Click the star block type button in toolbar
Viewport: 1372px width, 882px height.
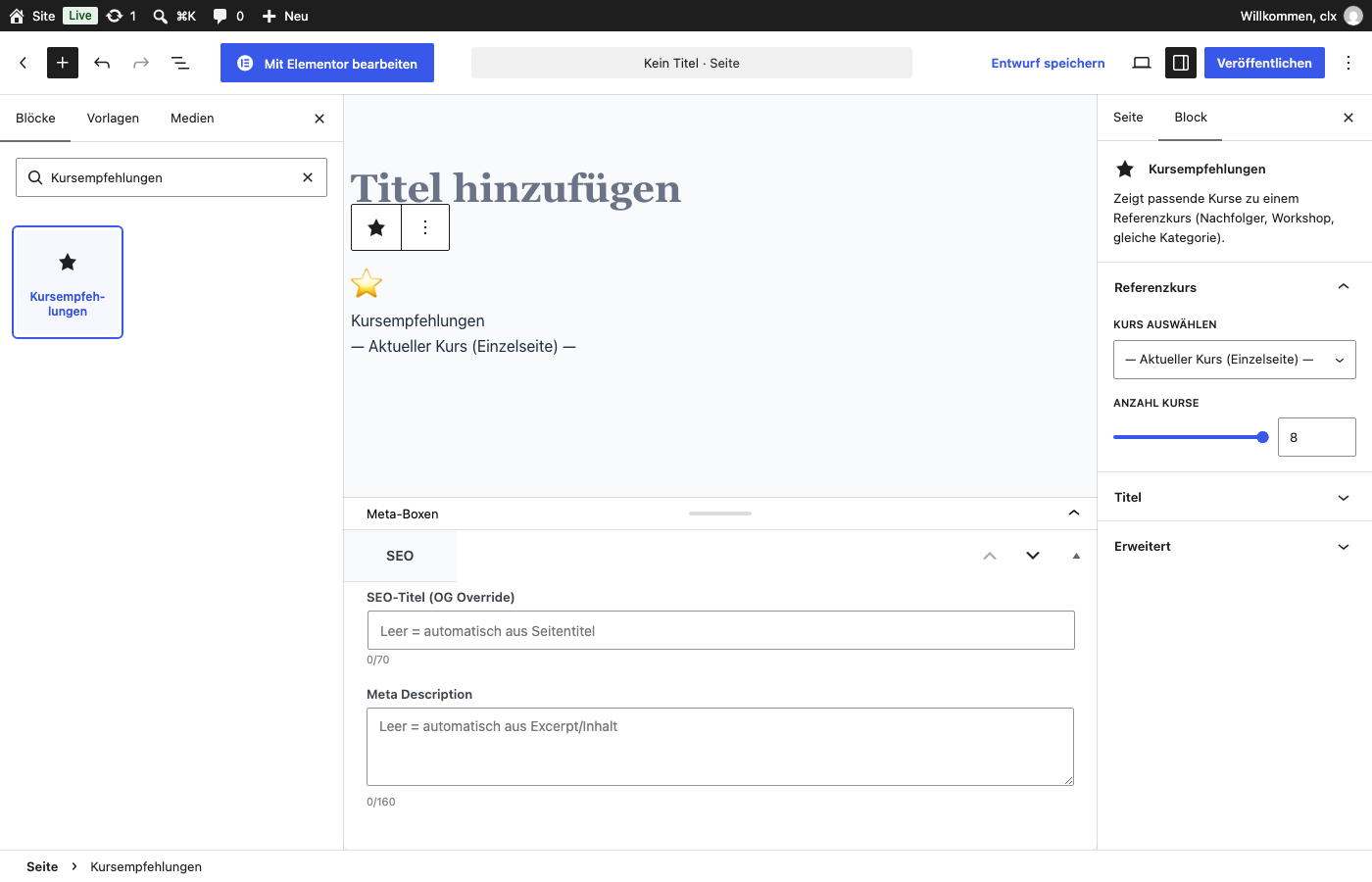click(376, 227)
